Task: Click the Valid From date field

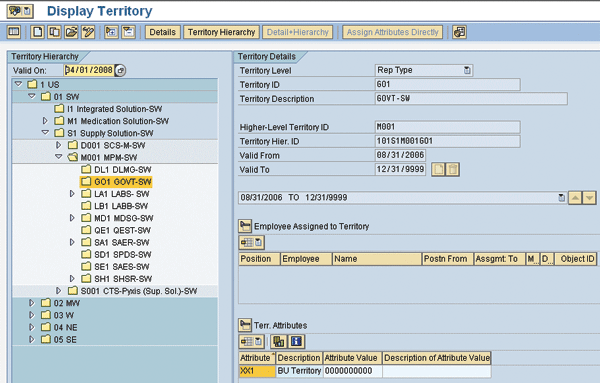Action: [400, 155]
